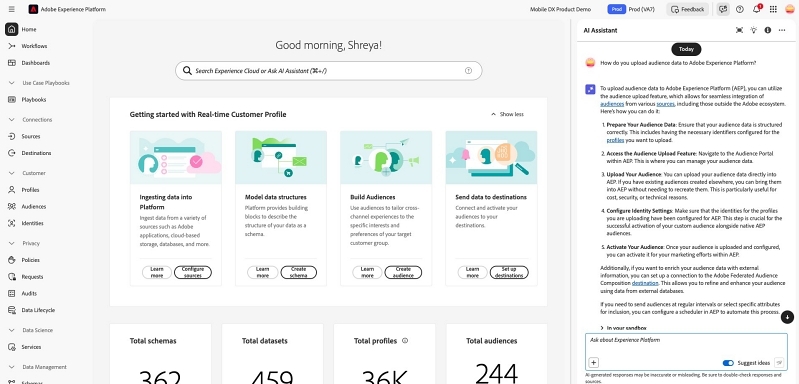The image size is (799, 384).
Task: Click the Audits sidebar icon
Action: [x=12, y=293]
